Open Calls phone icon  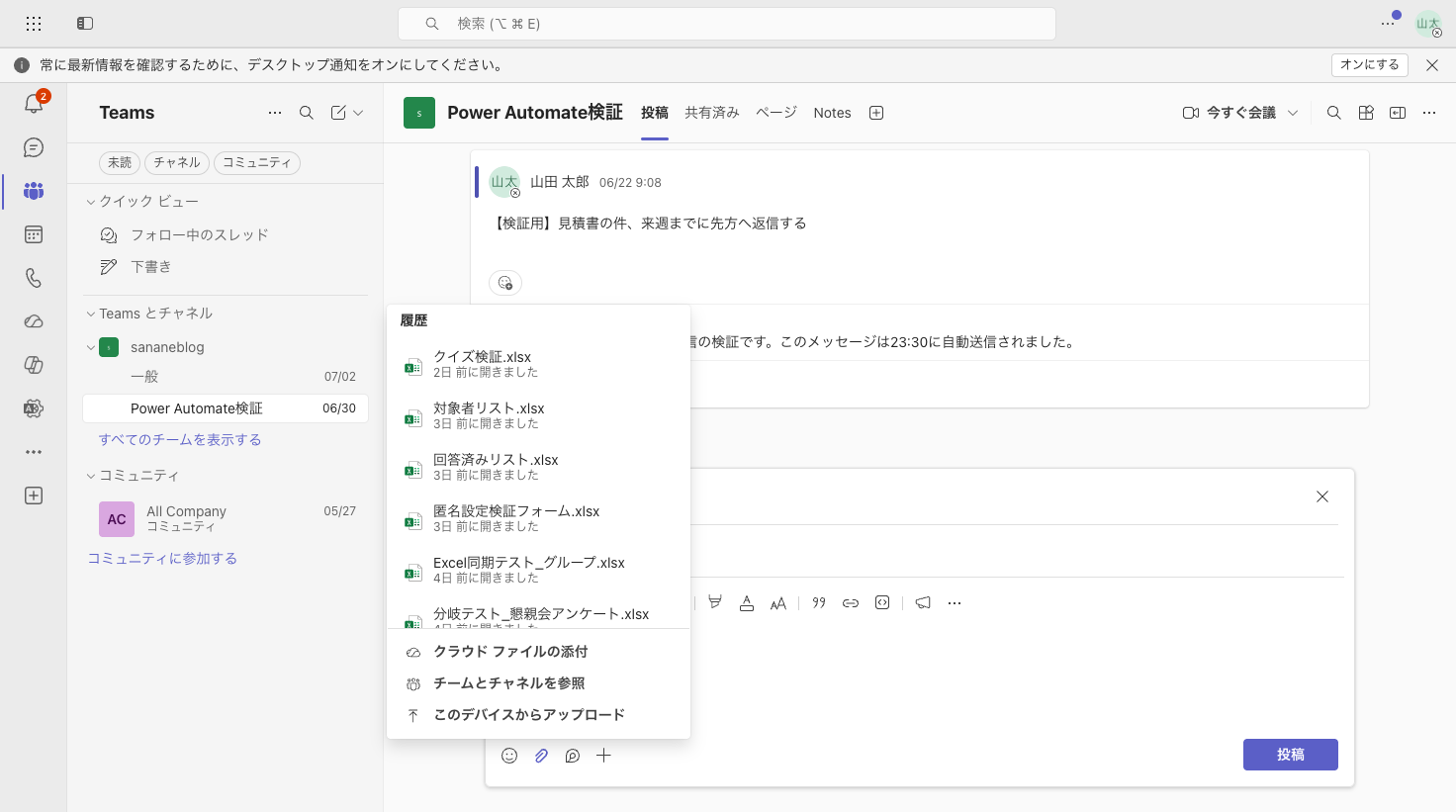pos(34,278)
